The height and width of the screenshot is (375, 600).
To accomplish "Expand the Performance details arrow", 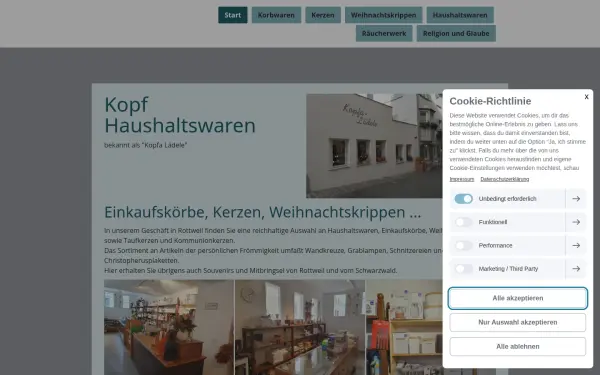I will click(x=576, y=245).
